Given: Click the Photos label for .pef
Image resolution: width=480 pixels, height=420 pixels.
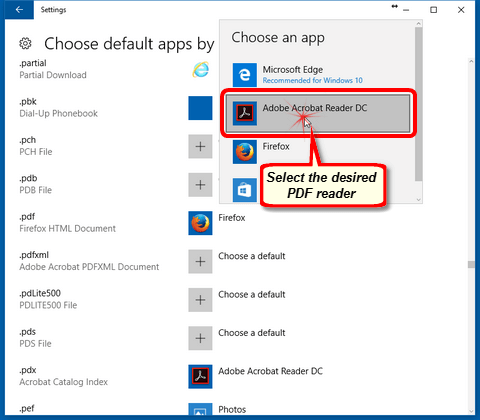Looking at the screenshot, I should pos(232,409).
